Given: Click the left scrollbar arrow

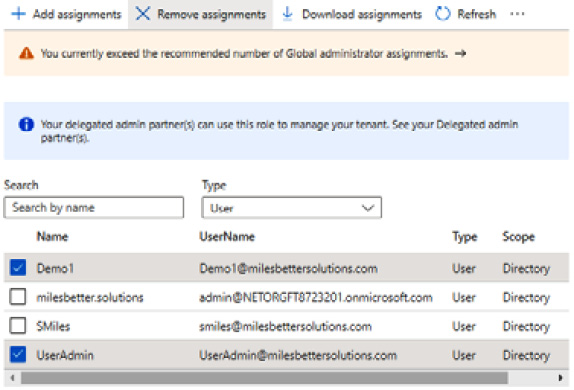Looking at the screenshot, I should point(12,378).
